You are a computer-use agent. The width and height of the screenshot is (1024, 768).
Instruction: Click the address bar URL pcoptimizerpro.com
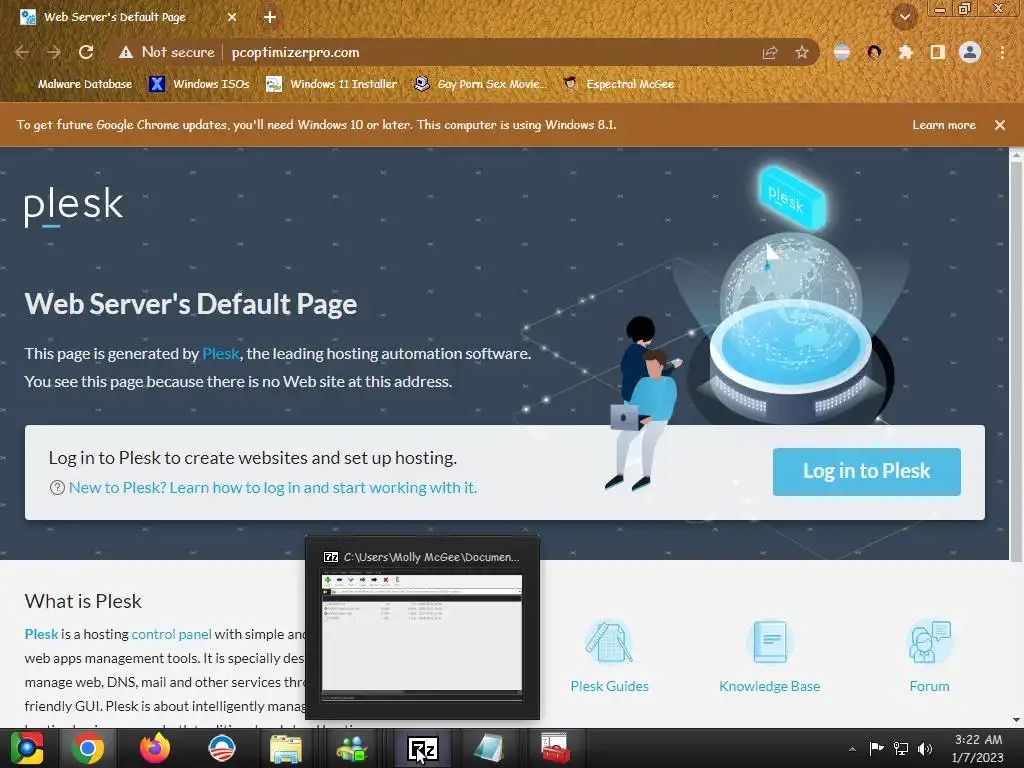(295, 52)
